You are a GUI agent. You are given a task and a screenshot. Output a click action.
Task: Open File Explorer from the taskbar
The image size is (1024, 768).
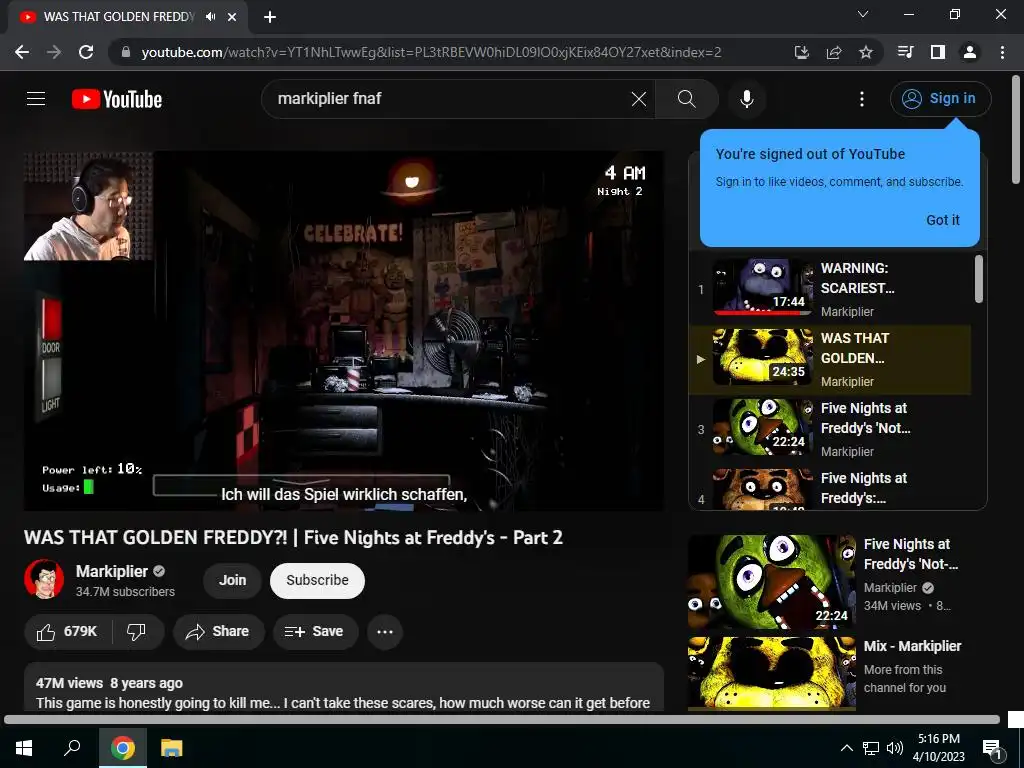[x=172, y=748]
